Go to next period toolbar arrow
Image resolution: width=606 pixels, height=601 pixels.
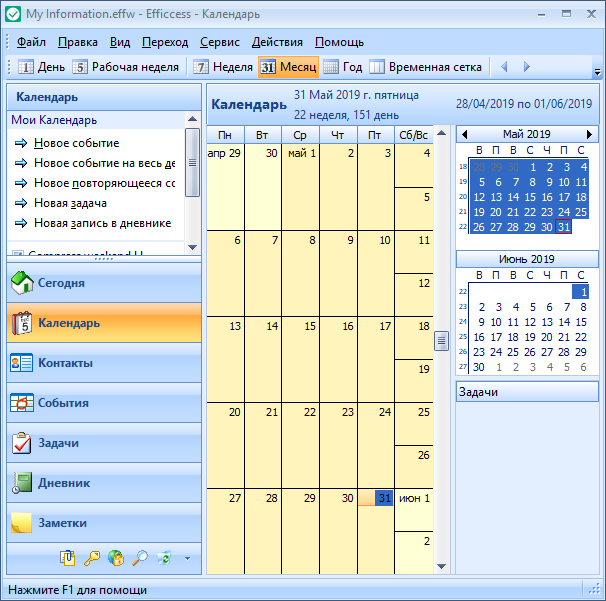(526, 67)
